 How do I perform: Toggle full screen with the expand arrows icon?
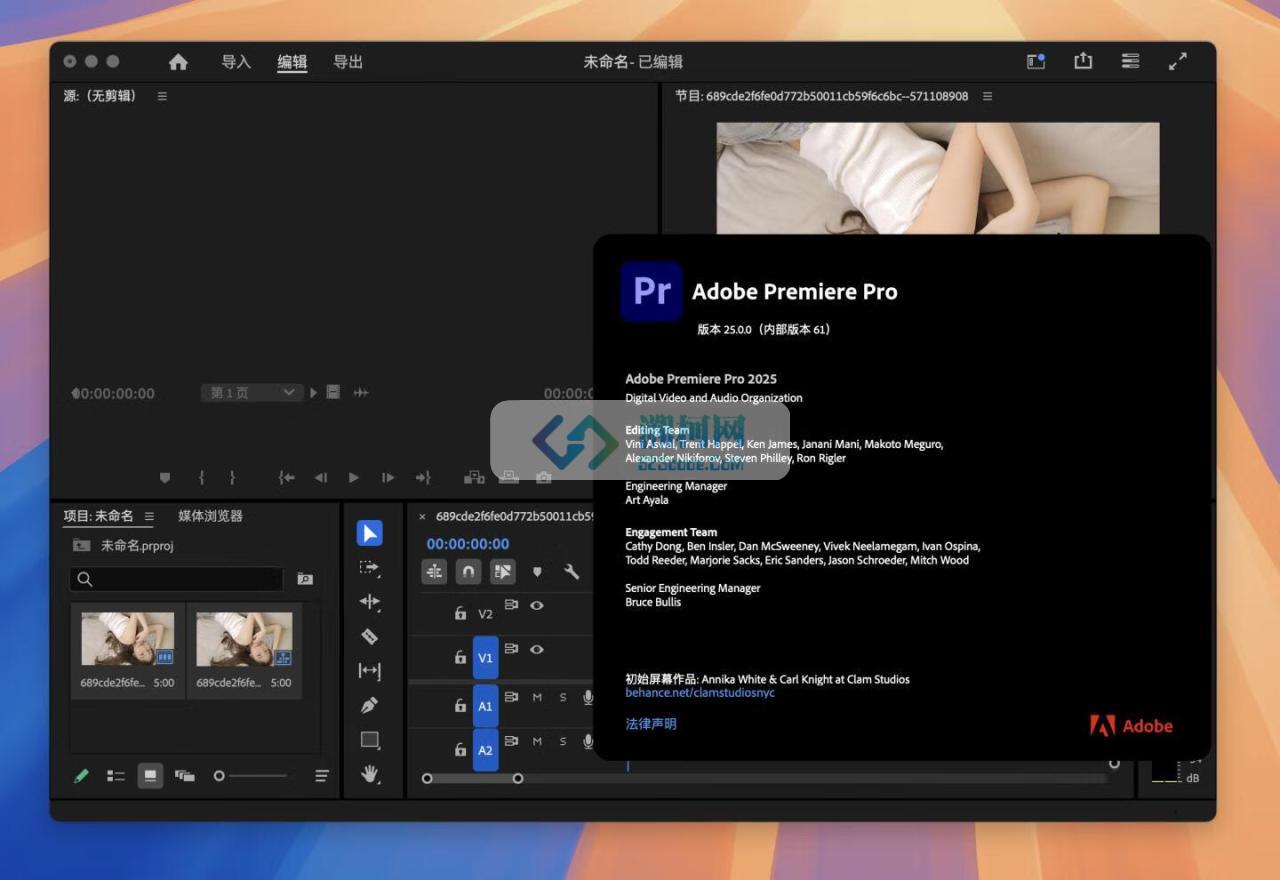[x=1178, y=61]
